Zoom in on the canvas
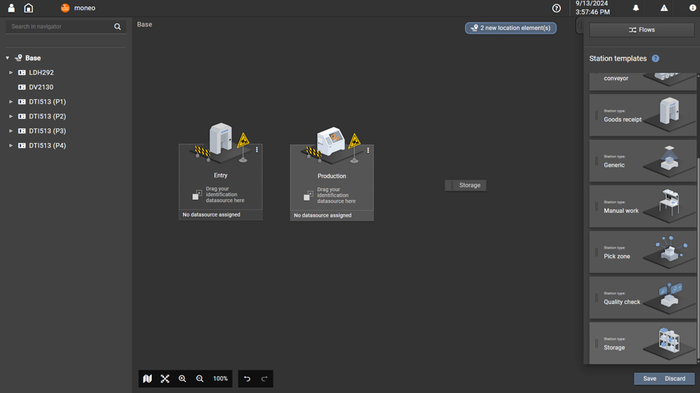The height and width of the screenshot is (393, 700). tap(182, 379)
